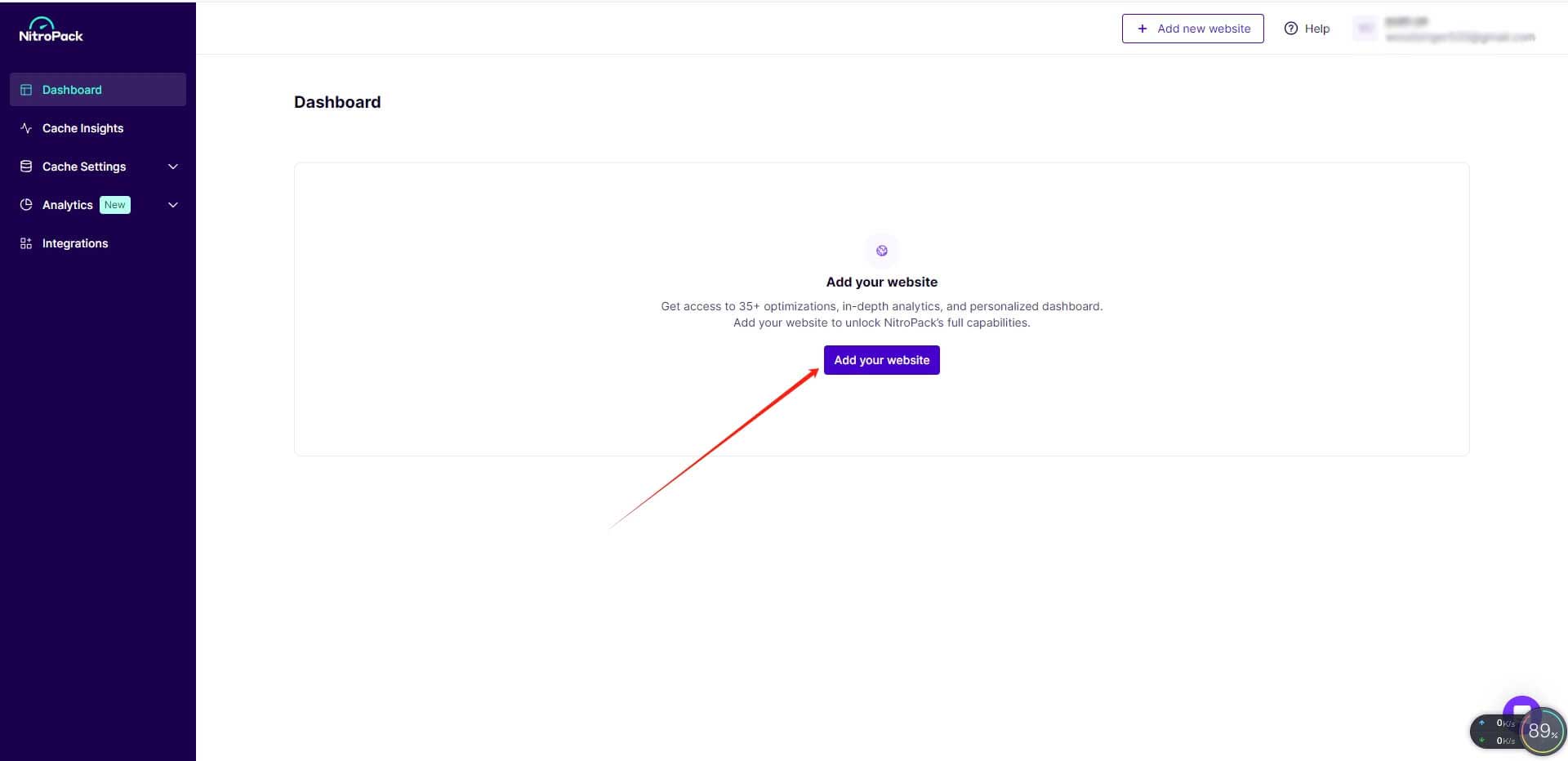Image resolution: width=1568 pixels, height=761 pixels.
Task: Click the New badge beside Analytics
Action: pyautogui.click(x=115, y=205)
